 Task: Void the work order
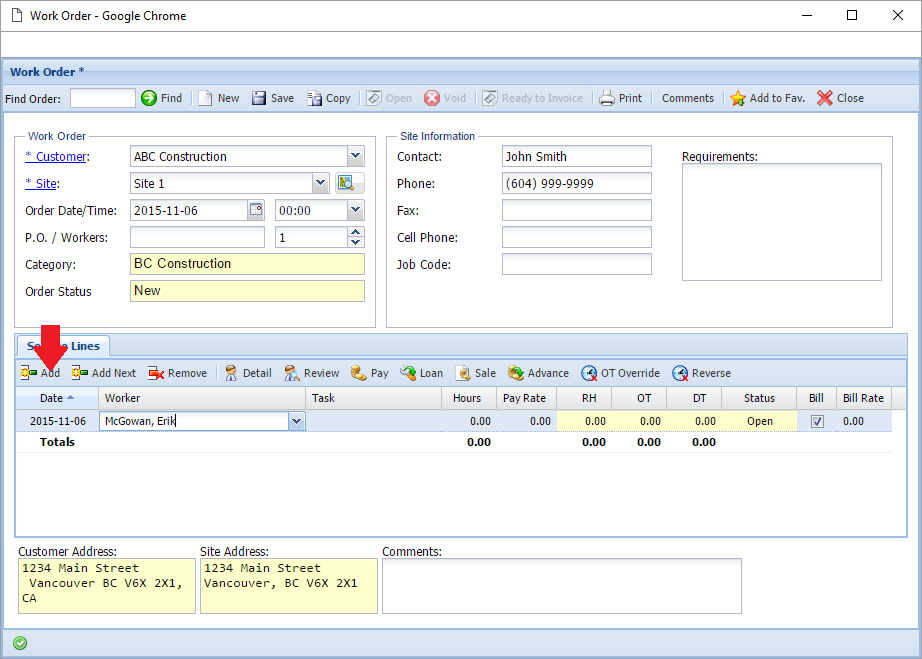445,98
